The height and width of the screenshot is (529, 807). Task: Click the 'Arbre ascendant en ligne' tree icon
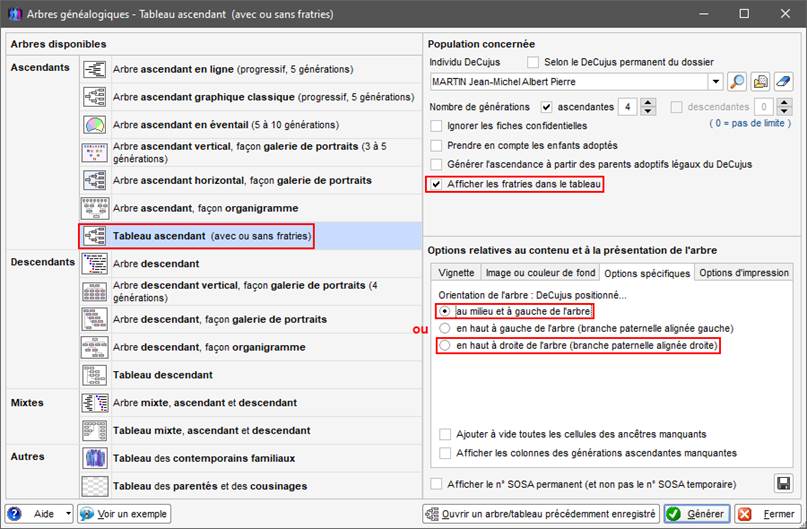pos(95,69)
